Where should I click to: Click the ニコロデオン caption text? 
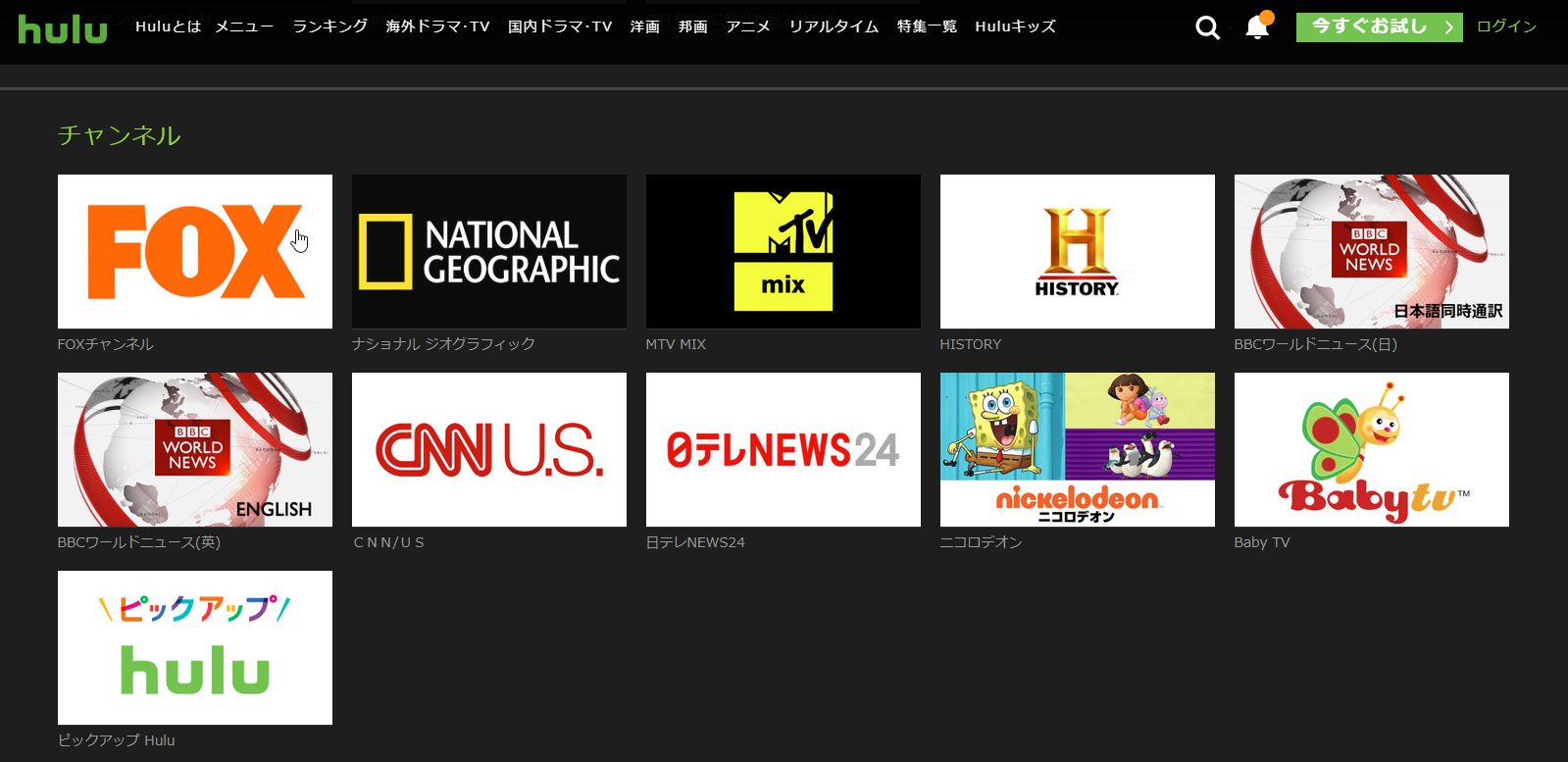[x=982, y=542]
